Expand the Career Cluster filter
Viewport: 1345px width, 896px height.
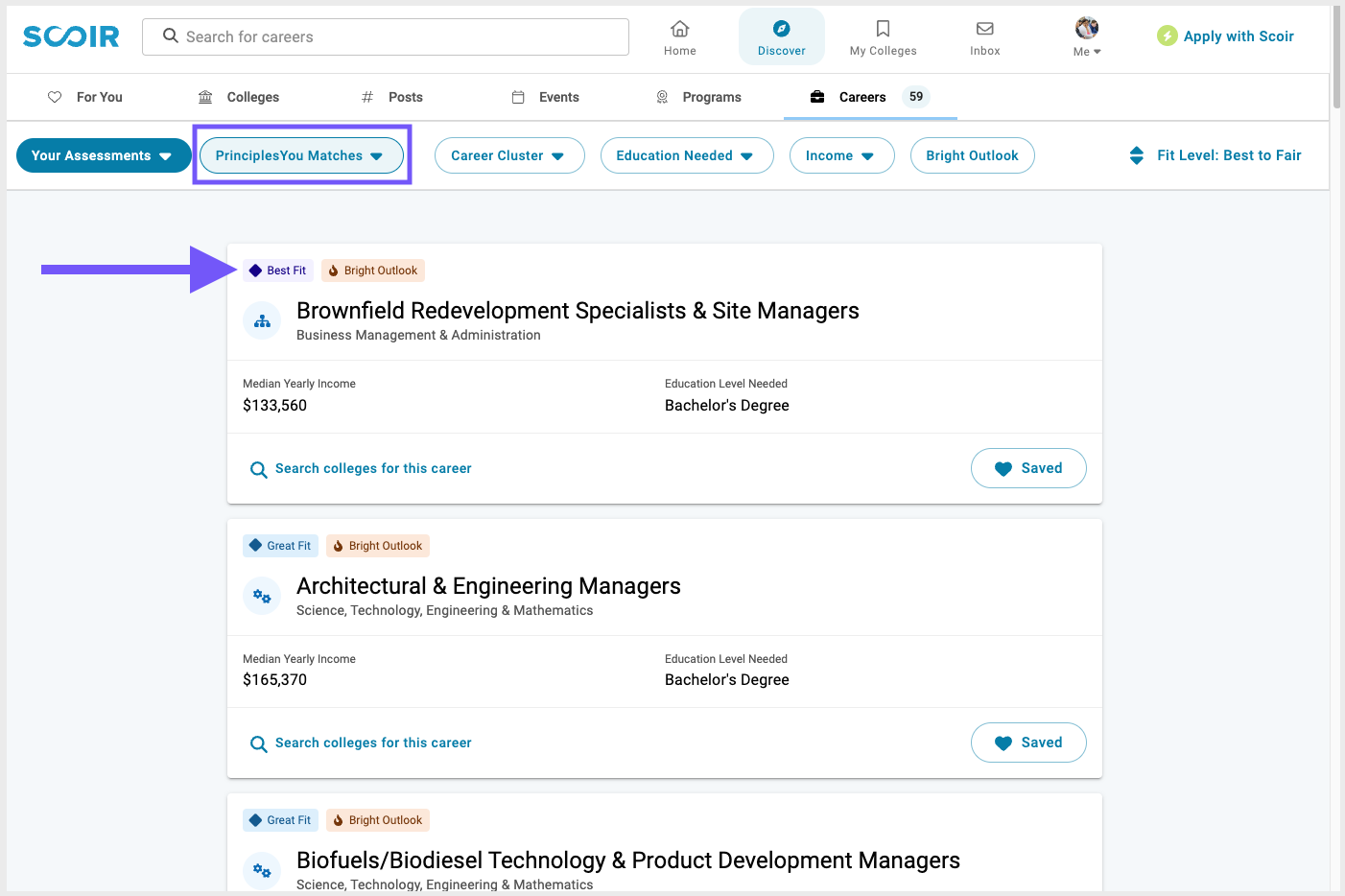(x=509, y=154)
